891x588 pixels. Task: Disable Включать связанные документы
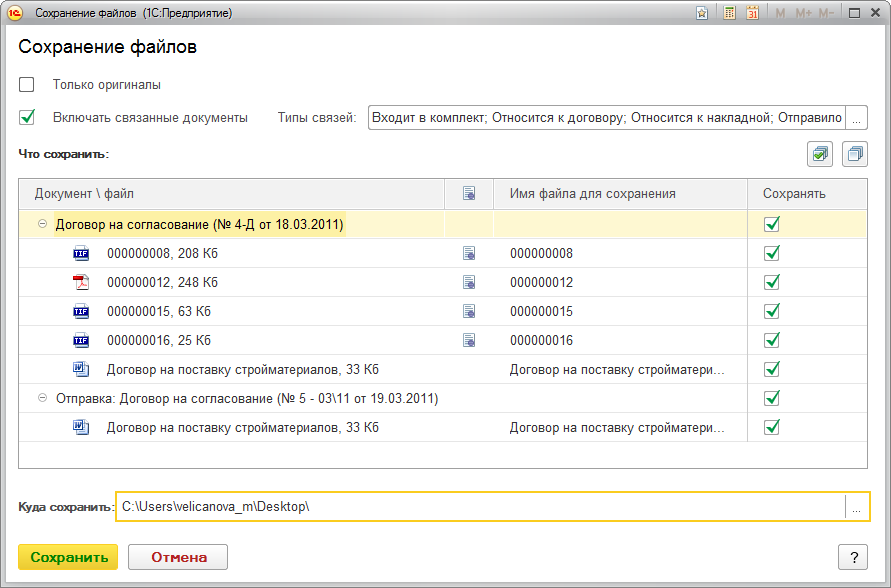[x=26, y=117]
